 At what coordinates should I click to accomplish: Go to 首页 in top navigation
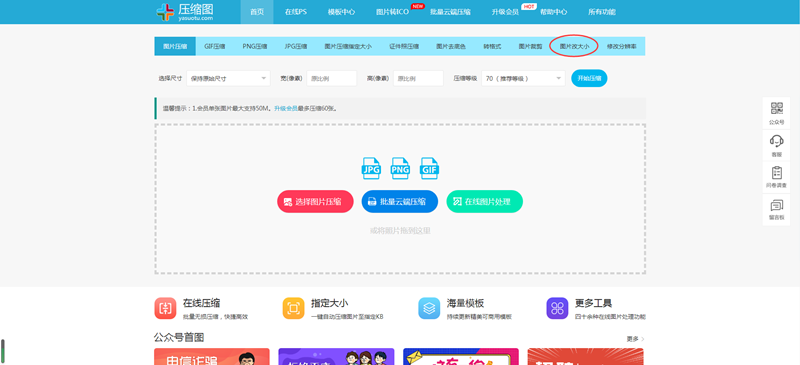coord(257,12)
